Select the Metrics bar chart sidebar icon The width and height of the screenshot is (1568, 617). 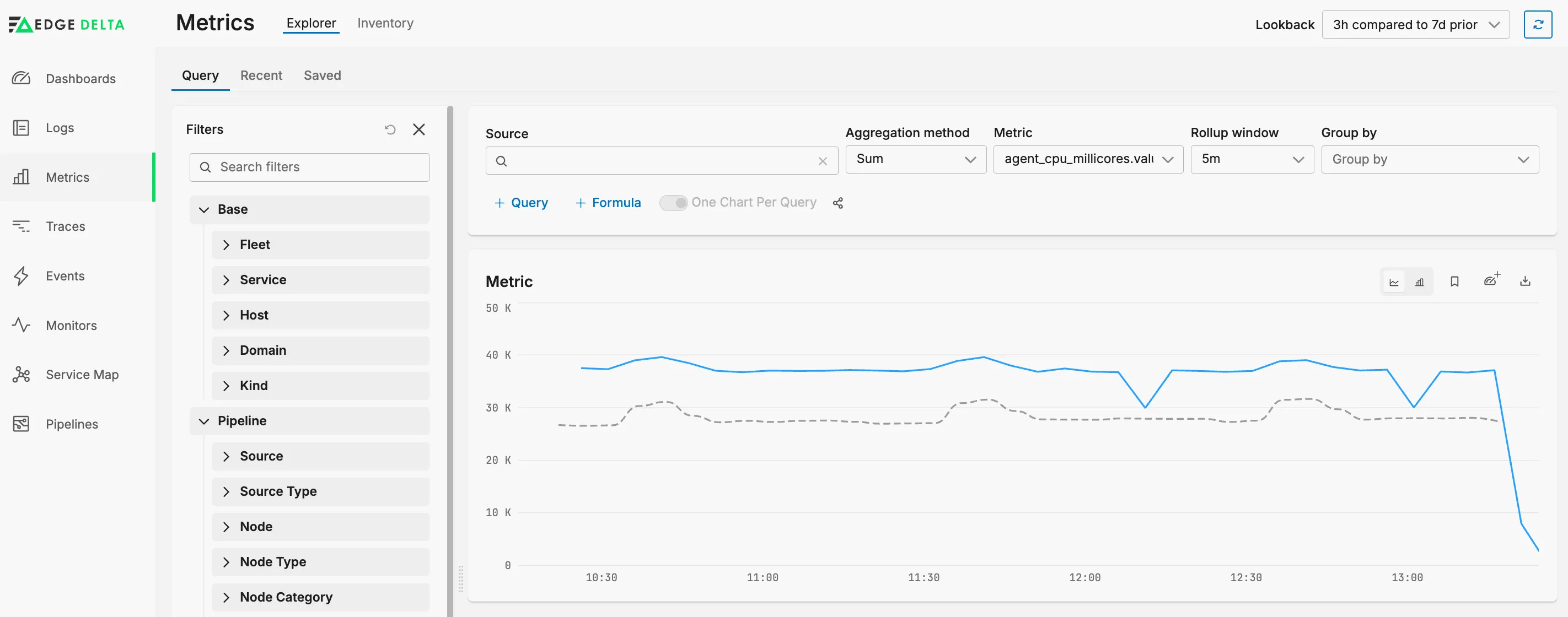coord(22,177)
